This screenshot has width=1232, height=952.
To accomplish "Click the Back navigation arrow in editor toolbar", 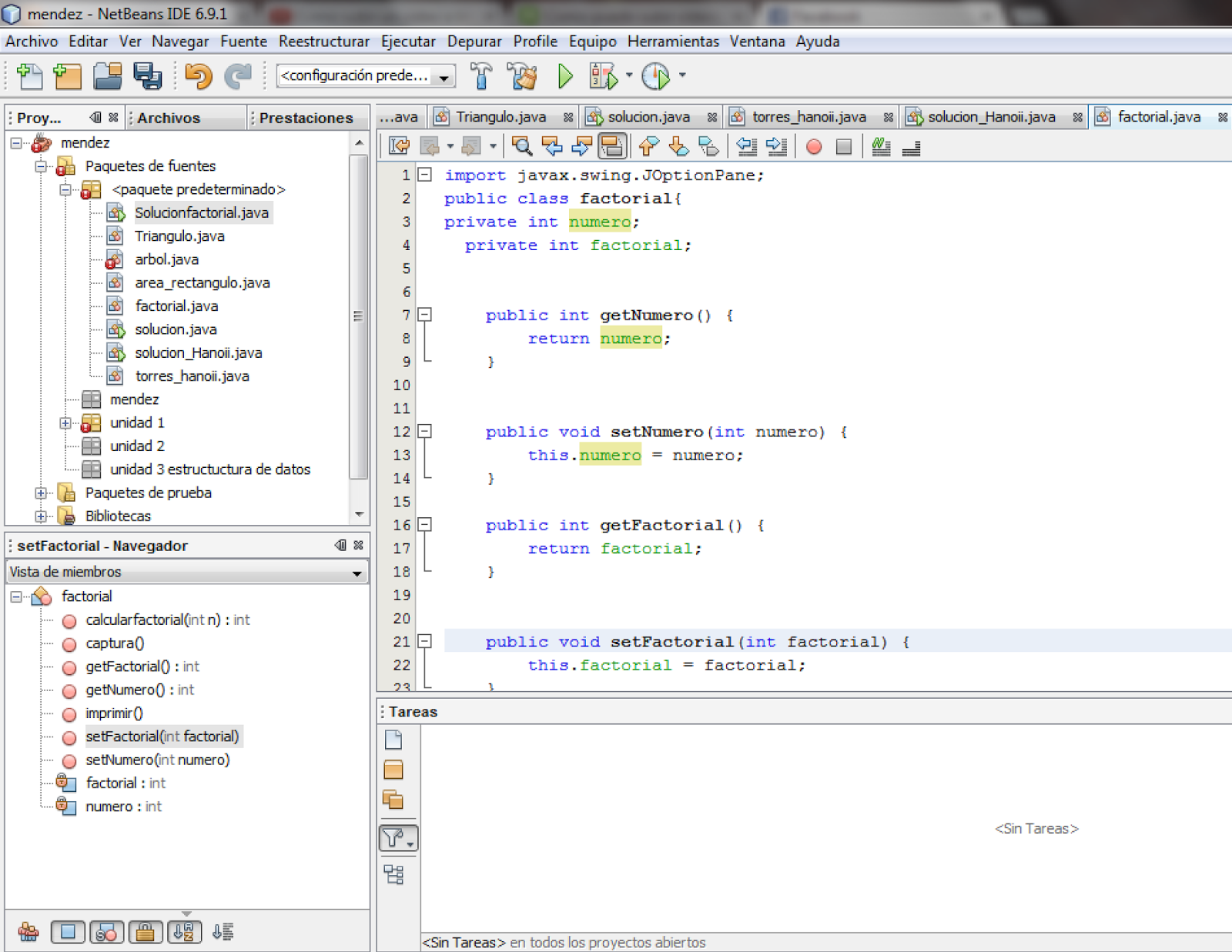I will (x=430, y=146).
